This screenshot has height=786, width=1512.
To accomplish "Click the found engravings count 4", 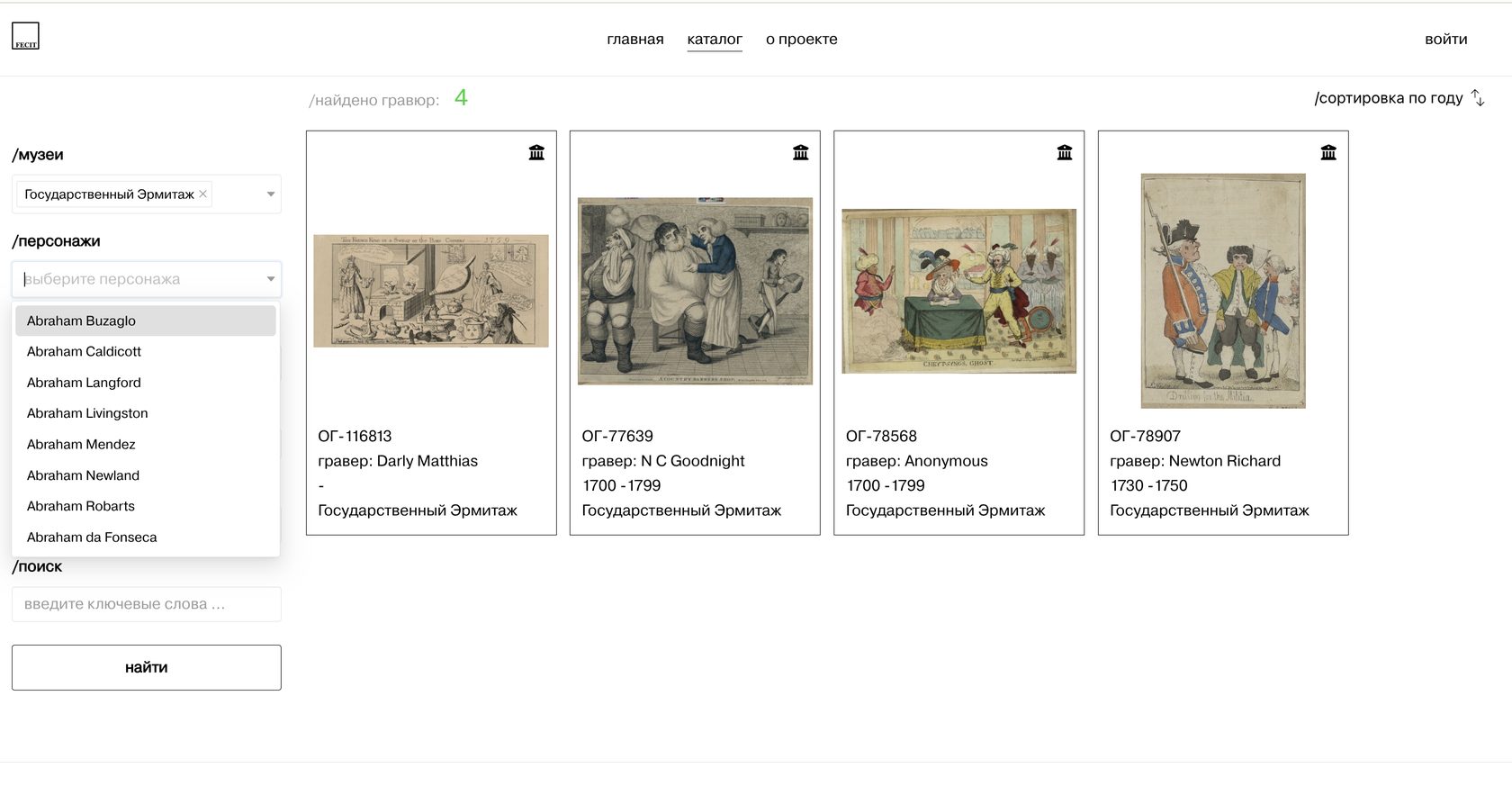I will [461, 97].
